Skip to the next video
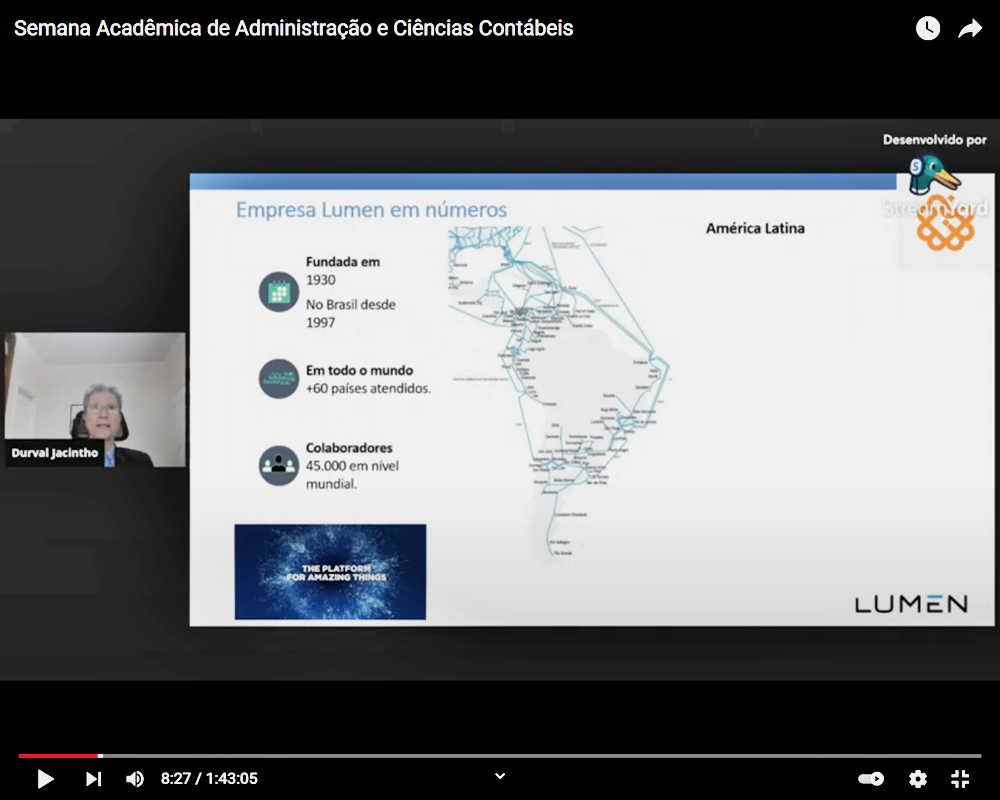The width and height of the screenshot is (1000, 800). [94, 778]
